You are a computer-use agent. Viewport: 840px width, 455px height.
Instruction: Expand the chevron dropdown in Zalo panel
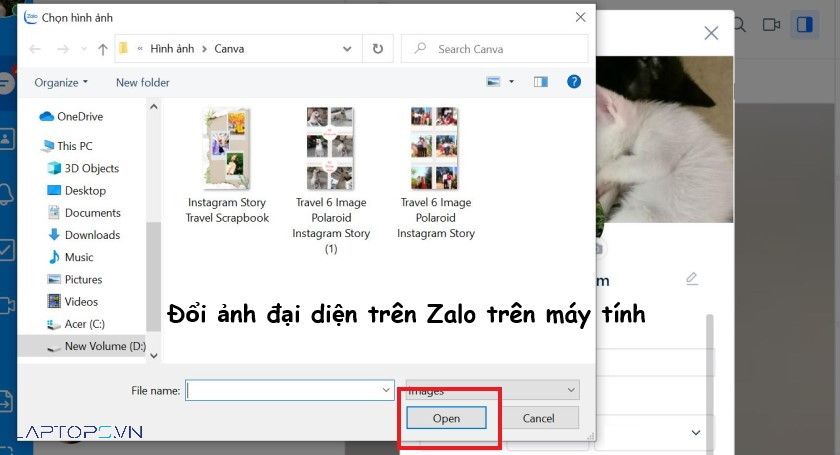pos(695,432)
